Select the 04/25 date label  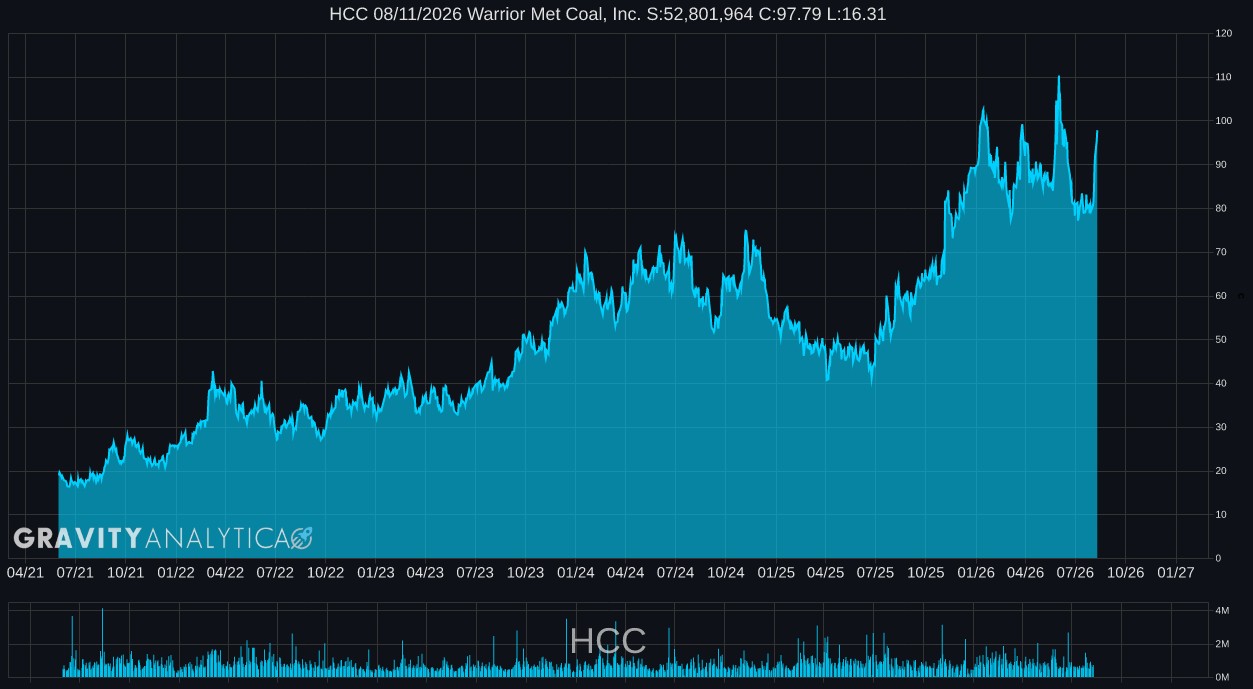pyautogui.click(x=825, y=573)
